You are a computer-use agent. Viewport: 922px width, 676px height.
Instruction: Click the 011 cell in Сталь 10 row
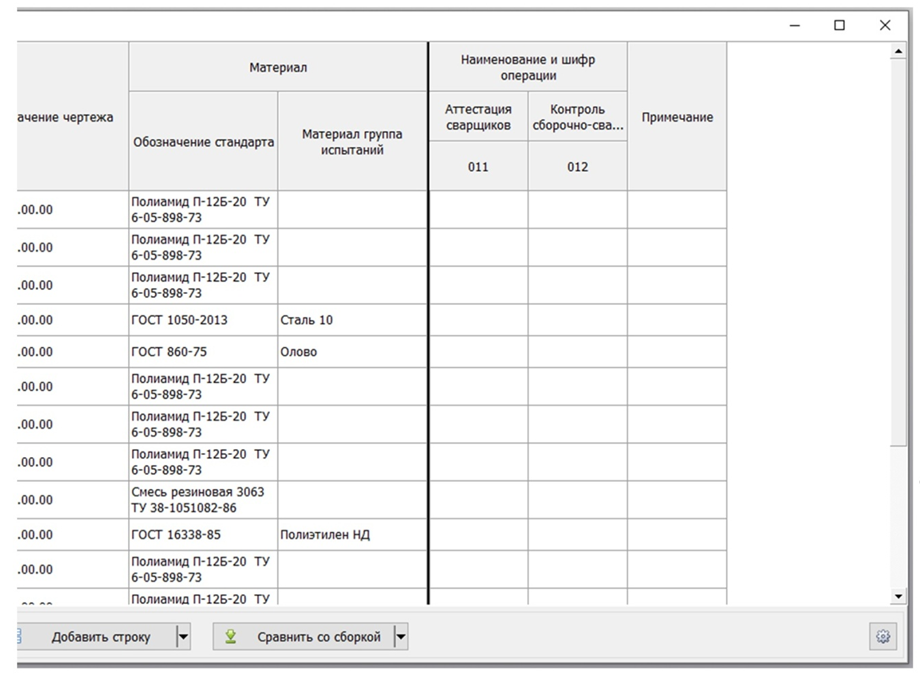coord(478,320)
